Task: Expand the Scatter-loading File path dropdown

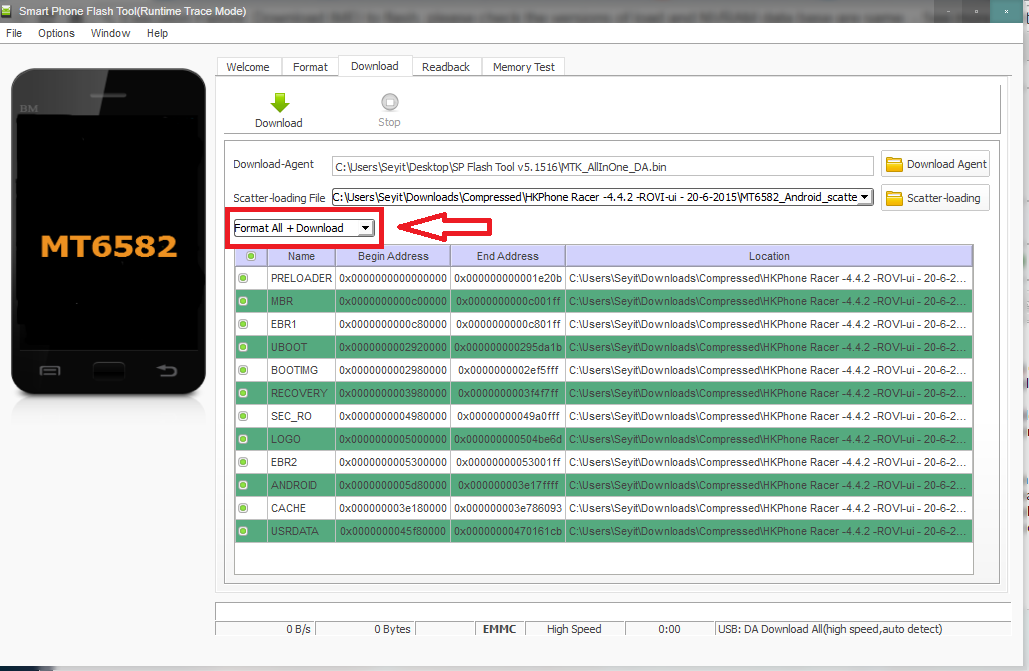Action: (x=864, y=197)
